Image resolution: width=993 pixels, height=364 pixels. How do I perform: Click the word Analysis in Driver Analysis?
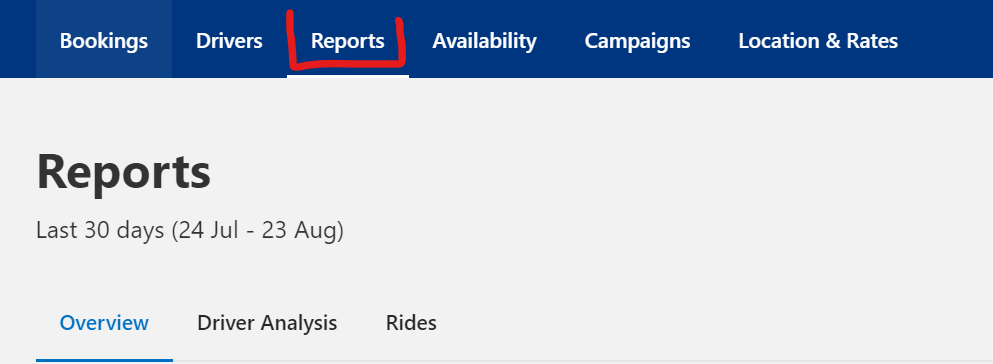pyautogui.click(x=300, y=323)
